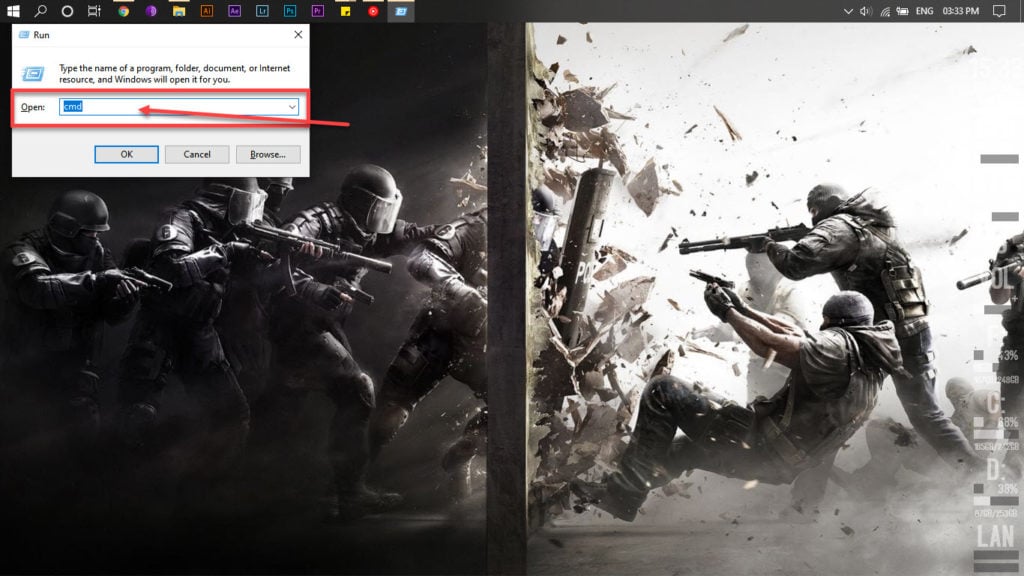Viewport: 1024px width, 576px height.
Task: Open the volume speaker control
Action: [x=866, y=11]
